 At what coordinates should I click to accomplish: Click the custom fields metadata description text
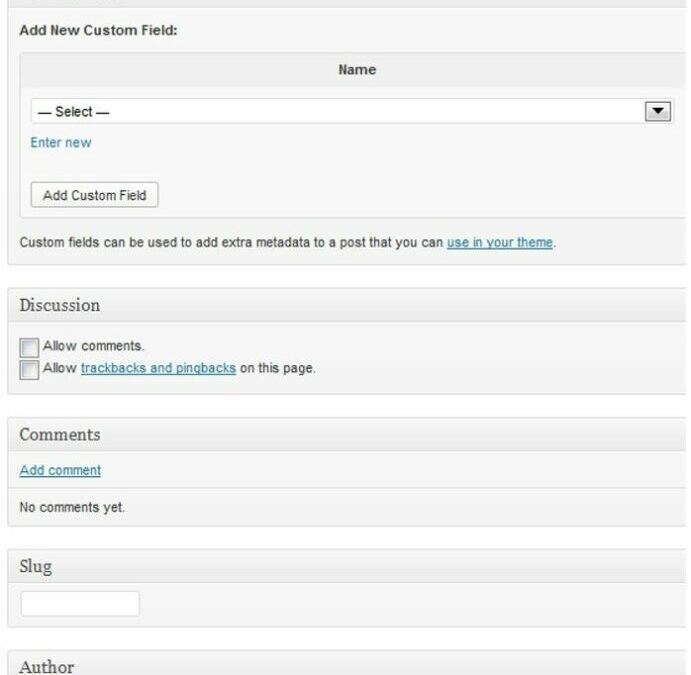232,242
